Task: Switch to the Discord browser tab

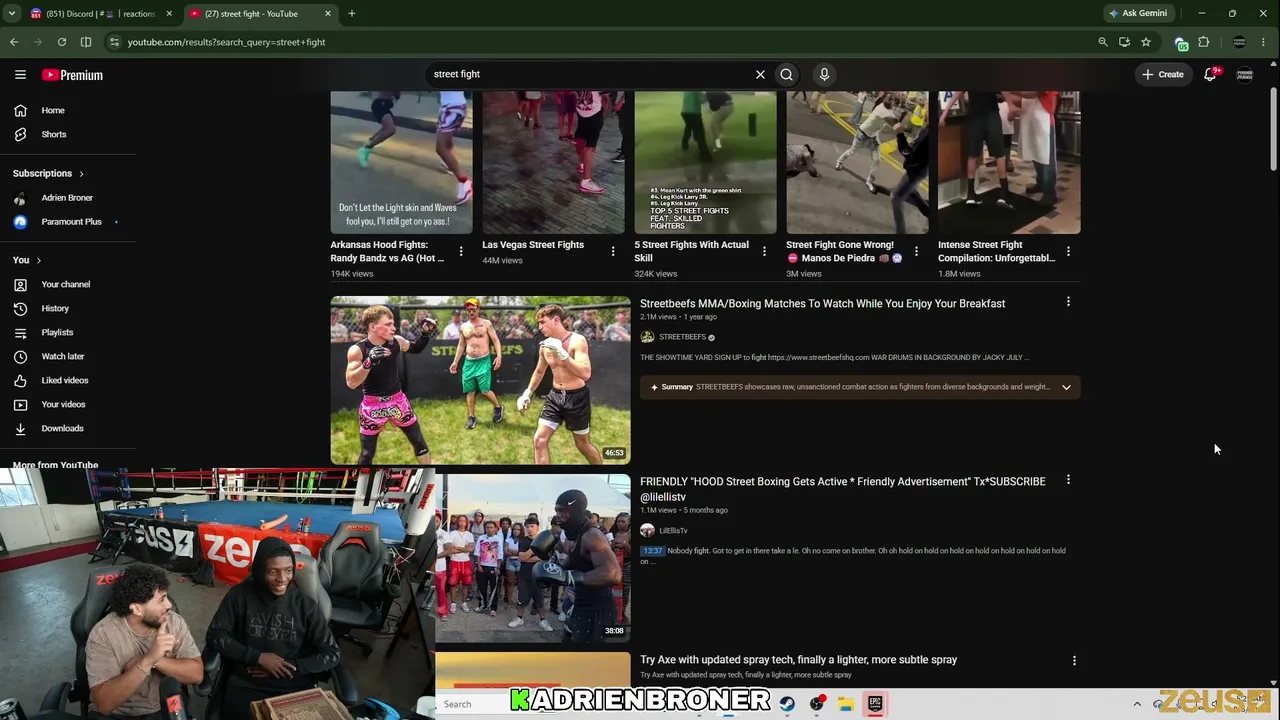Action: coord(100,14)
